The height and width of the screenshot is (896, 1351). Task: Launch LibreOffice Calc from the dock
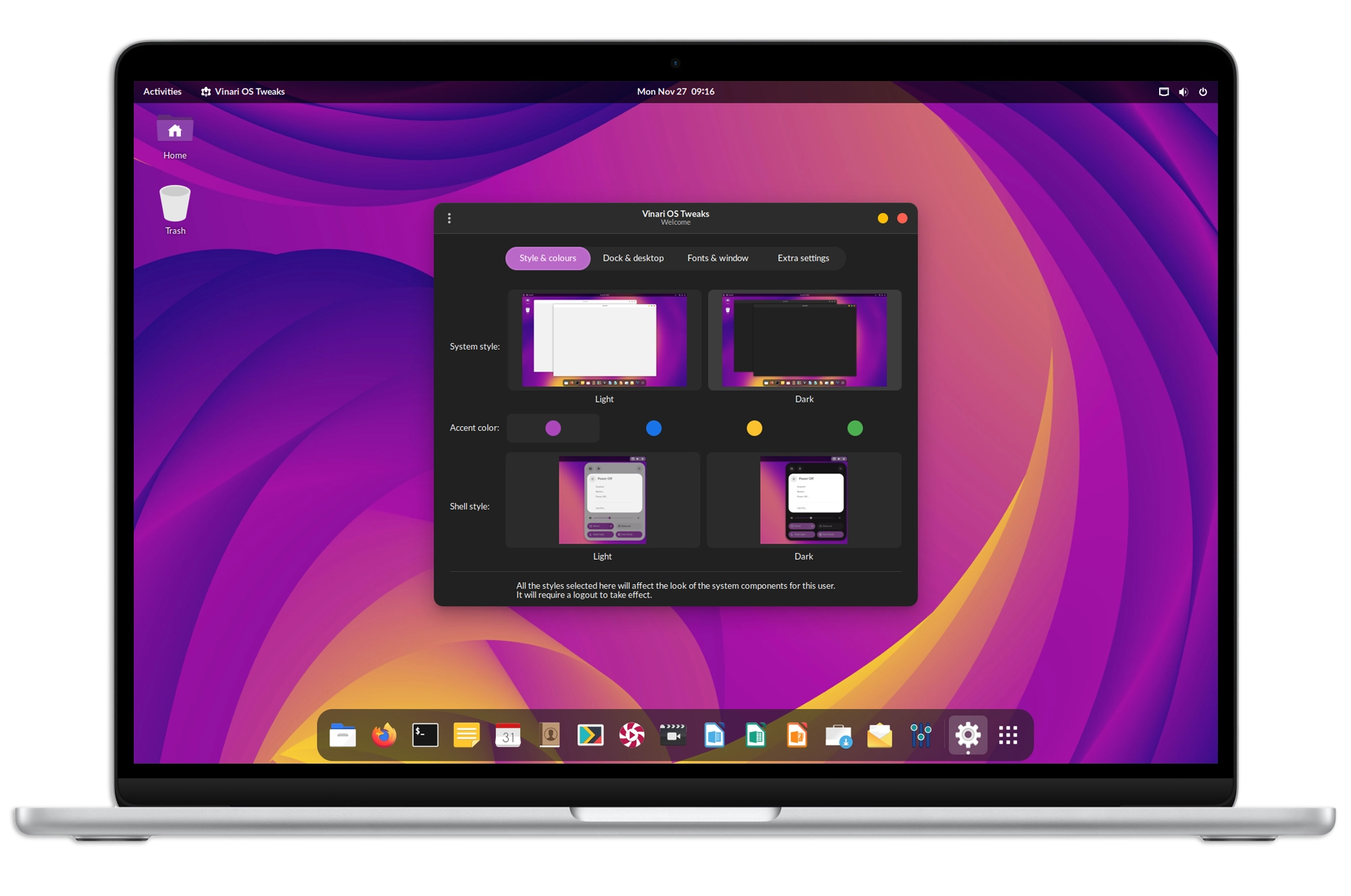click(756, 735)
